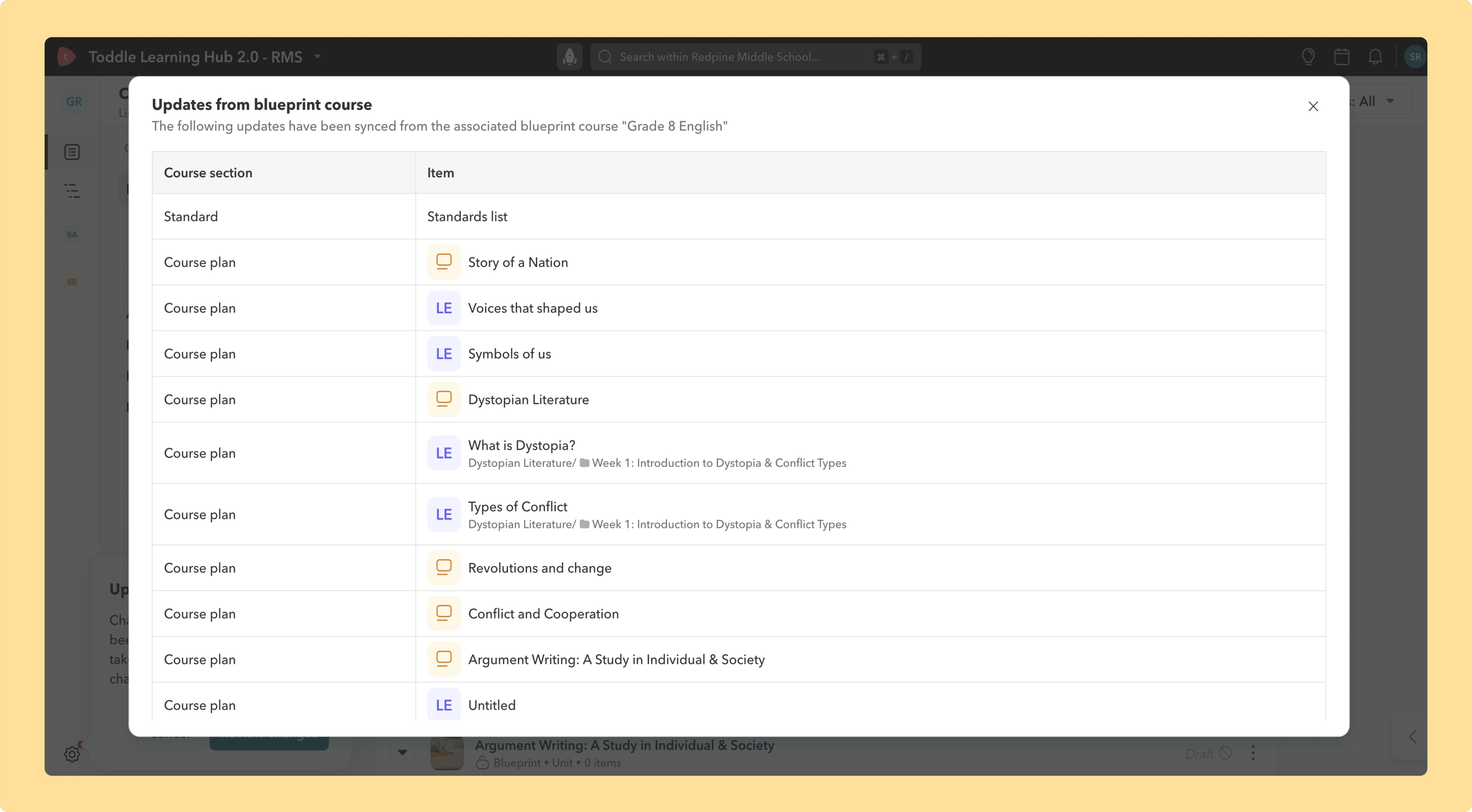The width and height of the screenshot is (1472, 812).
Task: Click the Revolutions and change unit icon
Action: click(444, 568)
